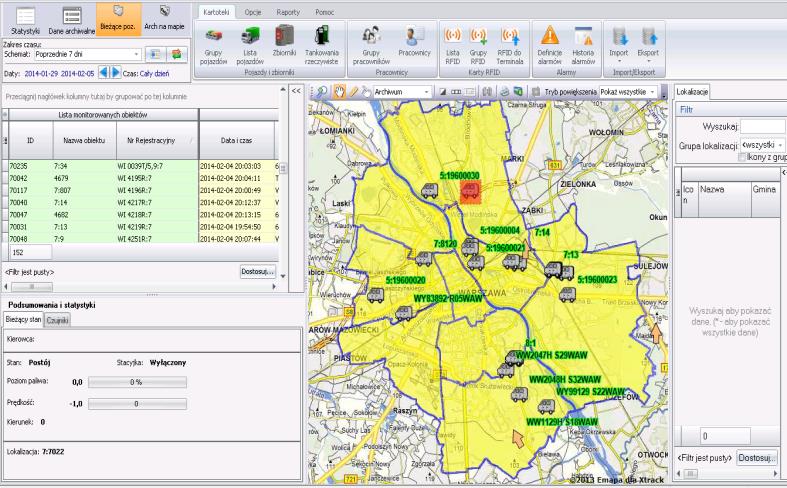Open Pracownicy list
Viewport: 787px width, 488px height.
click(x=414, y=41)
